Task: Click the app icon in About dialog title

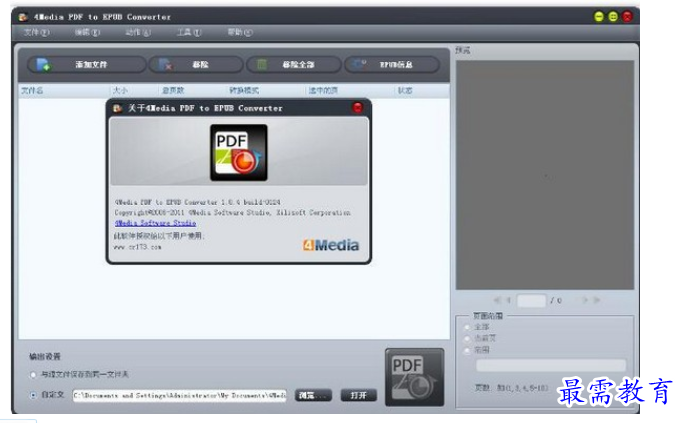Action: pyautogui.click(x=117, y=108)
